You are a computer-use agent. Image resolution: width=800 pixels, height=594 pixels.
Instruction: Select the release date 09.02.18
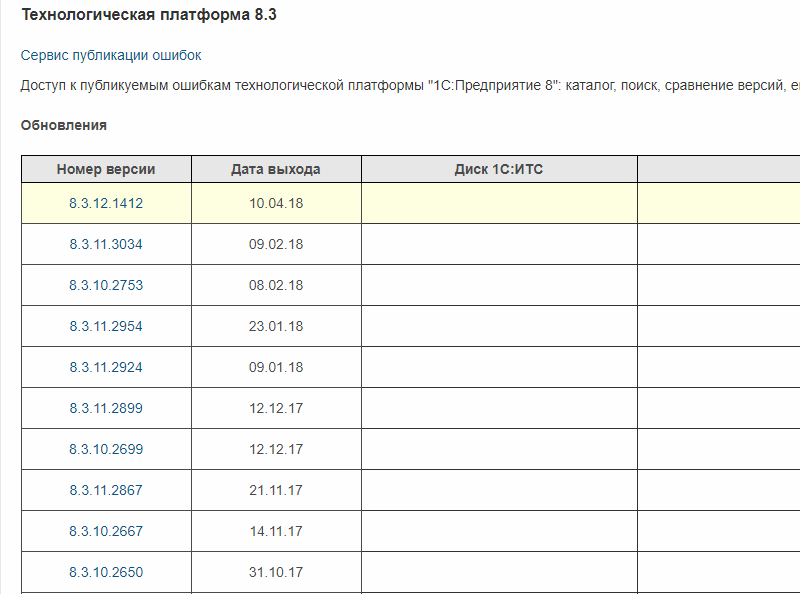tap(276, 244)
